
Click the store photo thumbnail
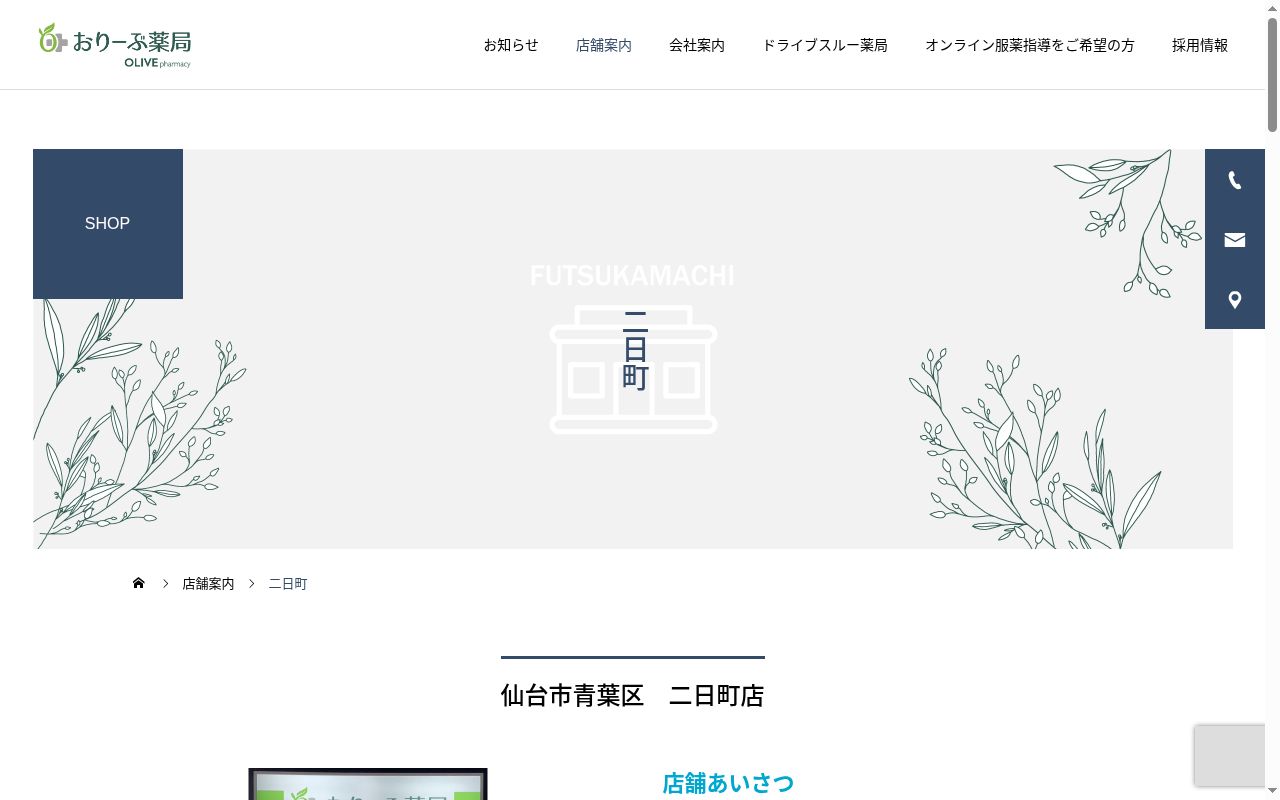(368, 784)
